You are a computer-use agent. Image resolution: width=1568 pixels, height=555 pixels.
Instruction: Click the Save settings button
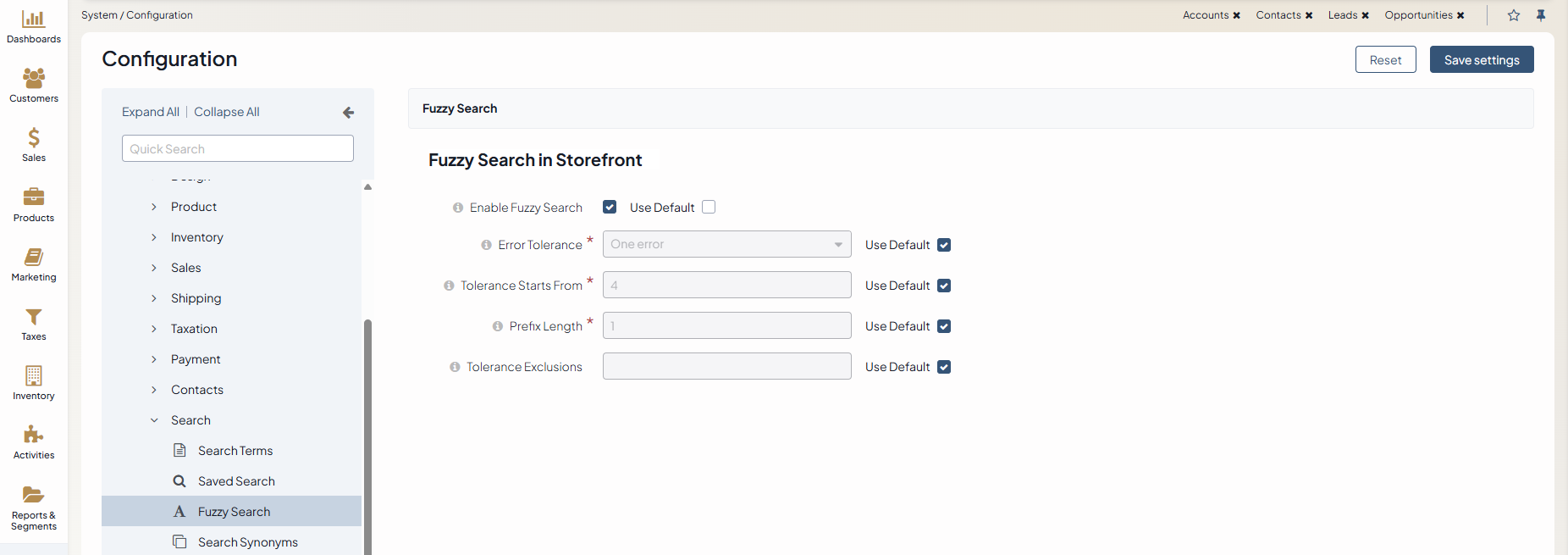coord(1481,60)
